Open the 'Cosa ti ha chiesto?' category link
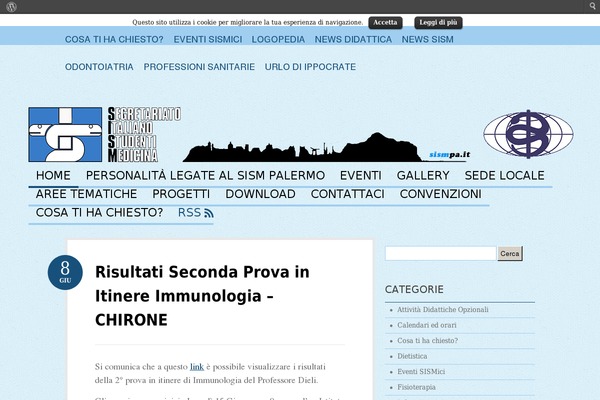This screenshot has height=400, width=600. pos(427,341)
